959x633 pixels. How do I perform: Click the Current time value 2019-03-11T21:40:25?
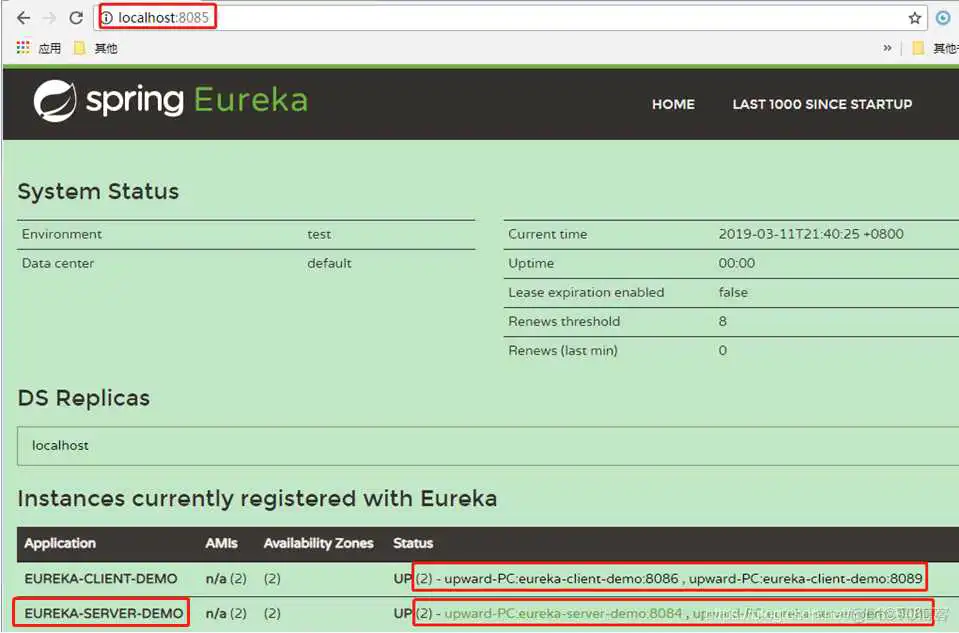point(811,234)
